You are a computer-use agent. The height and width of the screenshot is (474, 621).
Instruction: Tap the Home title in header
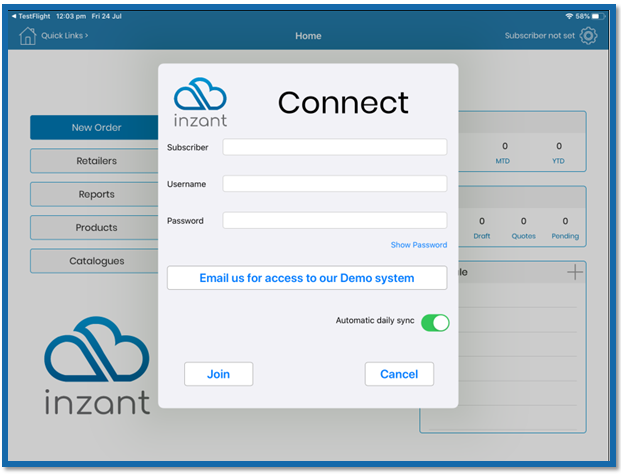click(x=308, y=36)
